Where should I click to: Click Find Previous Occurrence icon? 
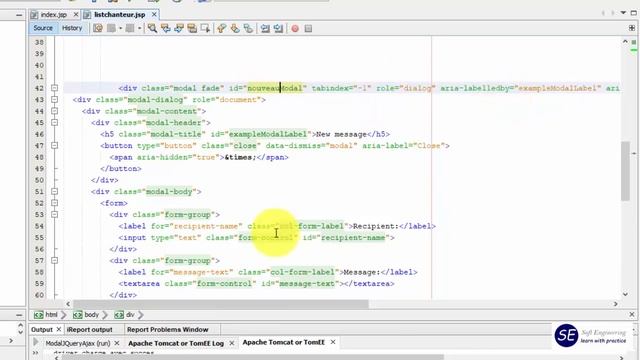[166, 28]
